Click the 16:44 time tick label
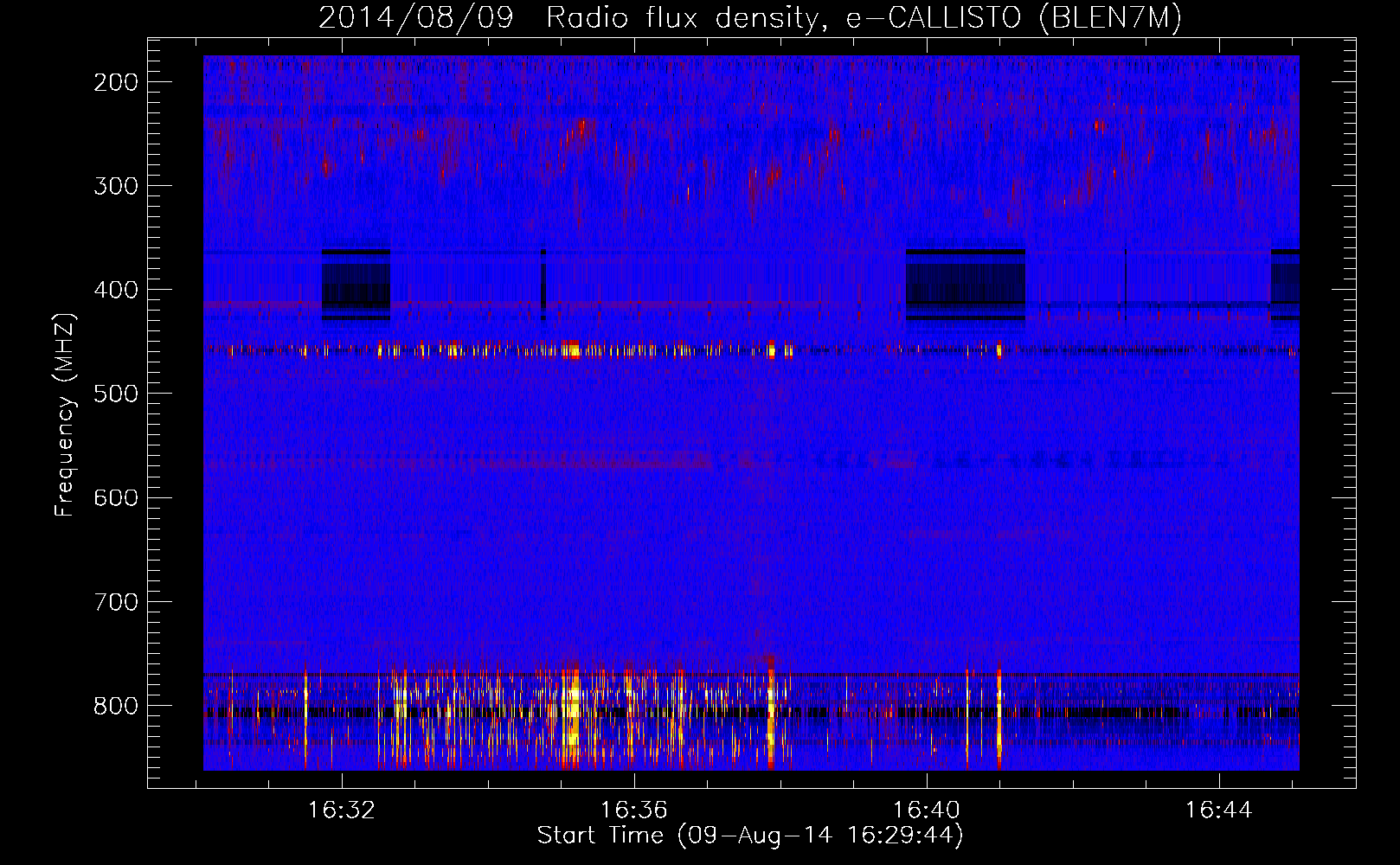1400x865 pixels. pyautogui.click(x=1219, y=811)
